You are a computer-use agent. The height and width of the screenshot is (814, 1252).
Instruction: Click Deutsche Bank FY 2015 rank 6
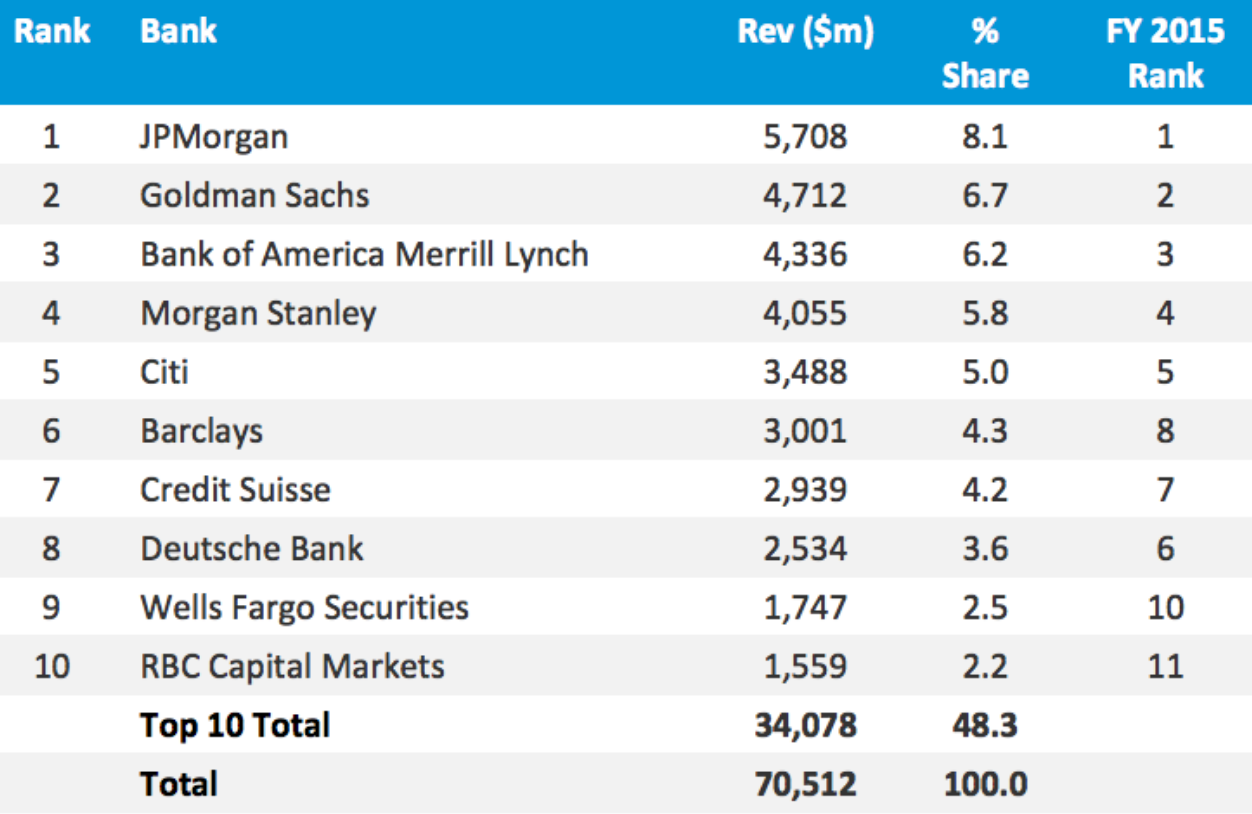pyautogui.click(x=1165, y=549)
